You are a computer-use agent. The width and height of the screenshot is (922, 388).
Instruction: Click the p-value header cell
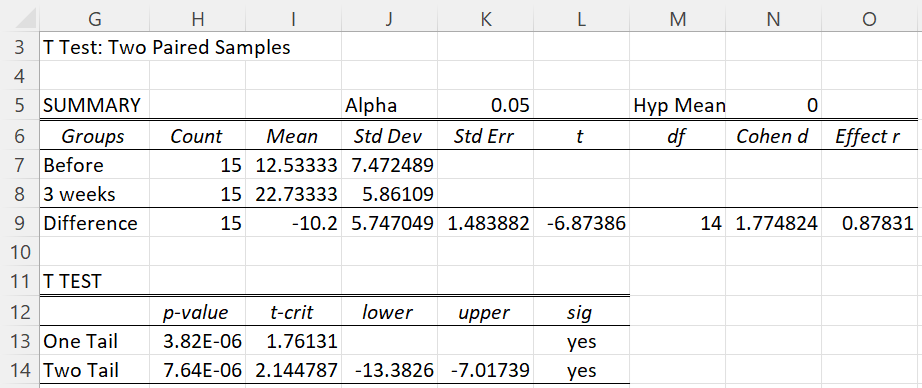[x=198, y=312]
